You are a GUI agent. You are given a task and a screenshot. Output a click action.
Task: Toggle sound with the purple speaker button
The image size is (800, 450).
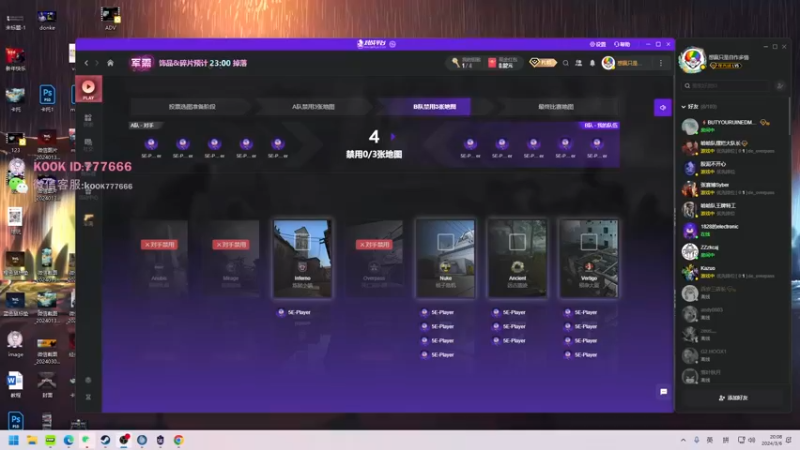[662, 108]
